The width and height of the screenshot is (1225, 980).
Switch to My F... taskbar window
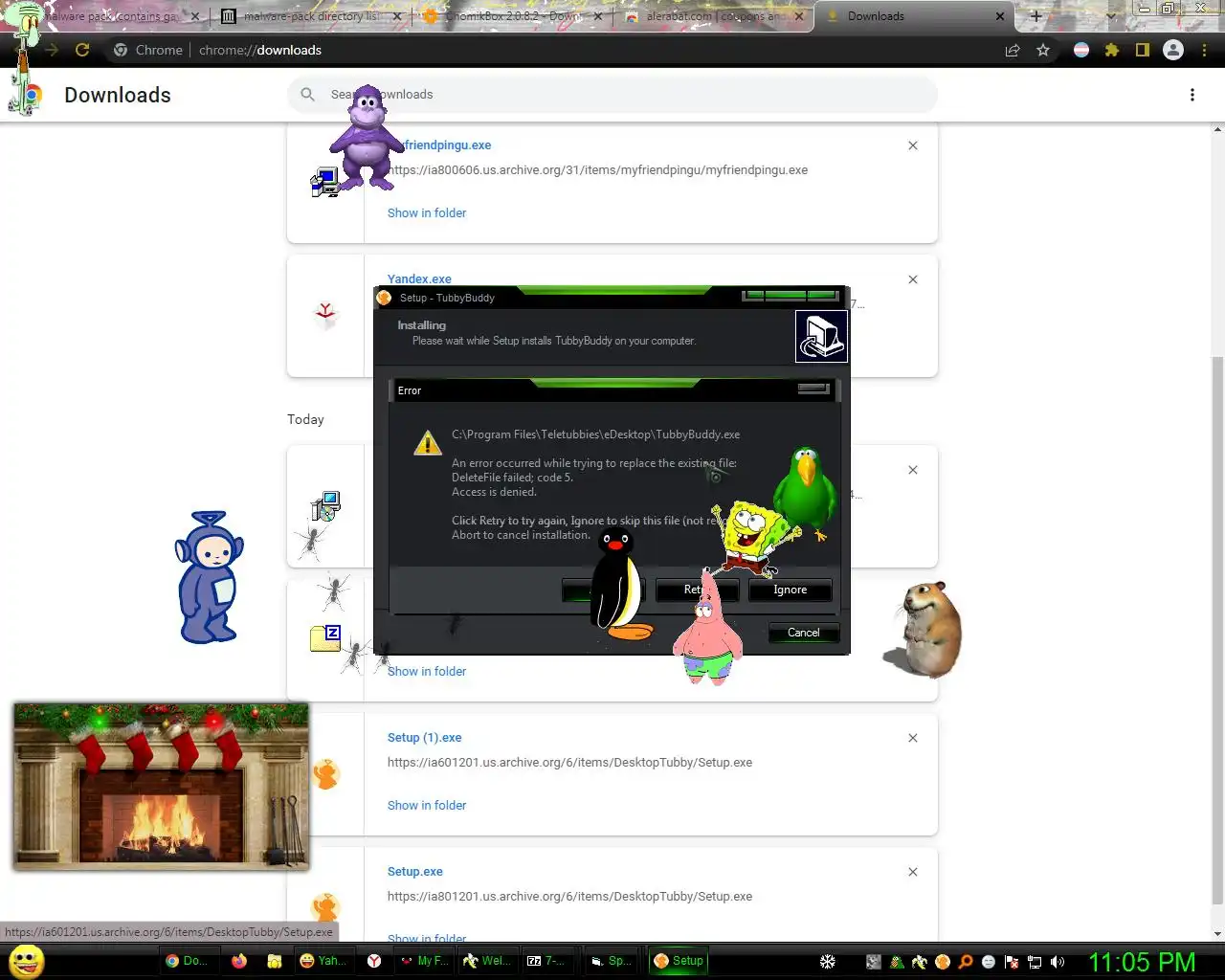click(423, 961)
